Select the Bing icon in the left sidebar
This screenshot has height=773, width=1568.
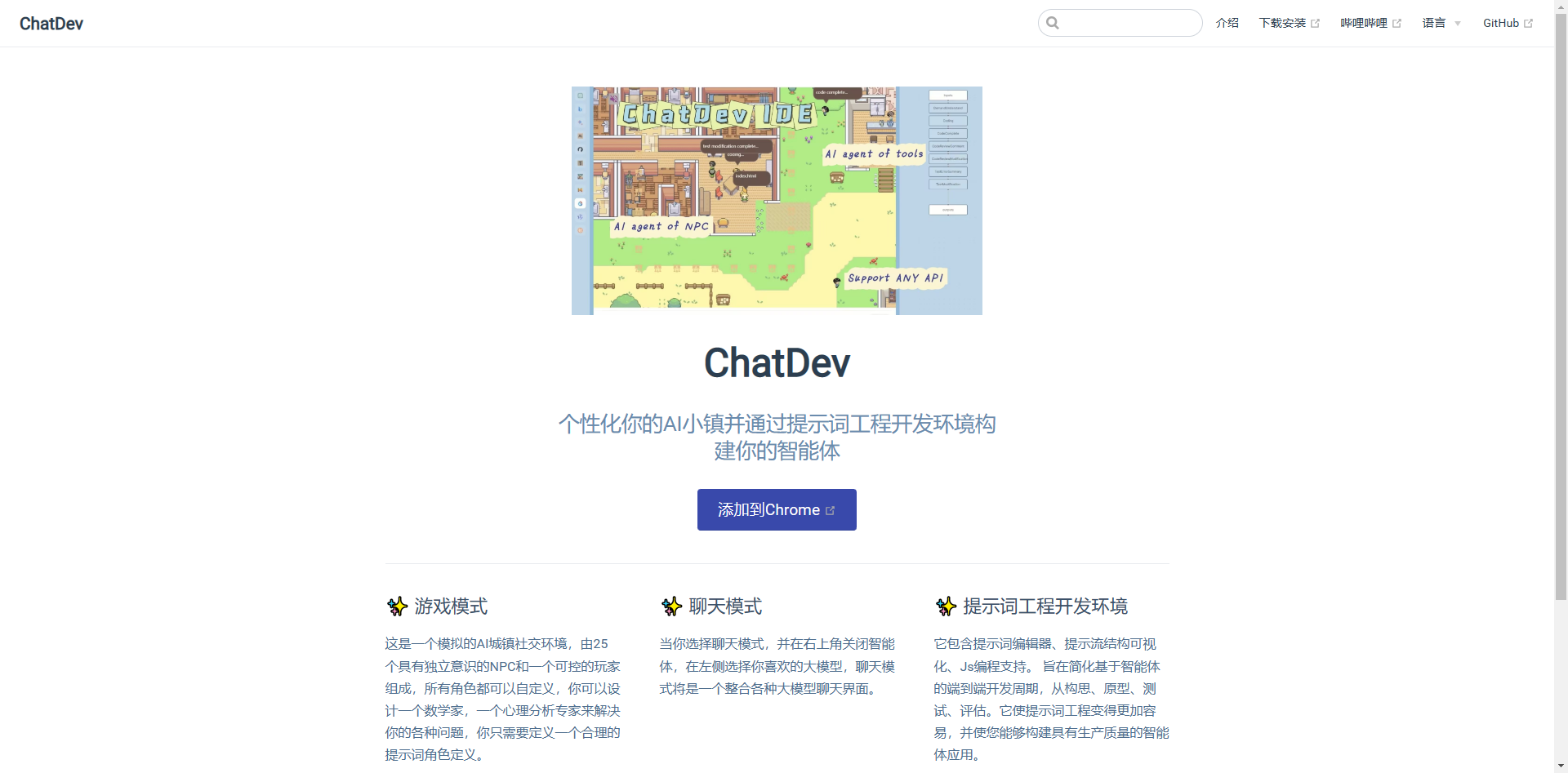[x=581, y=109]
